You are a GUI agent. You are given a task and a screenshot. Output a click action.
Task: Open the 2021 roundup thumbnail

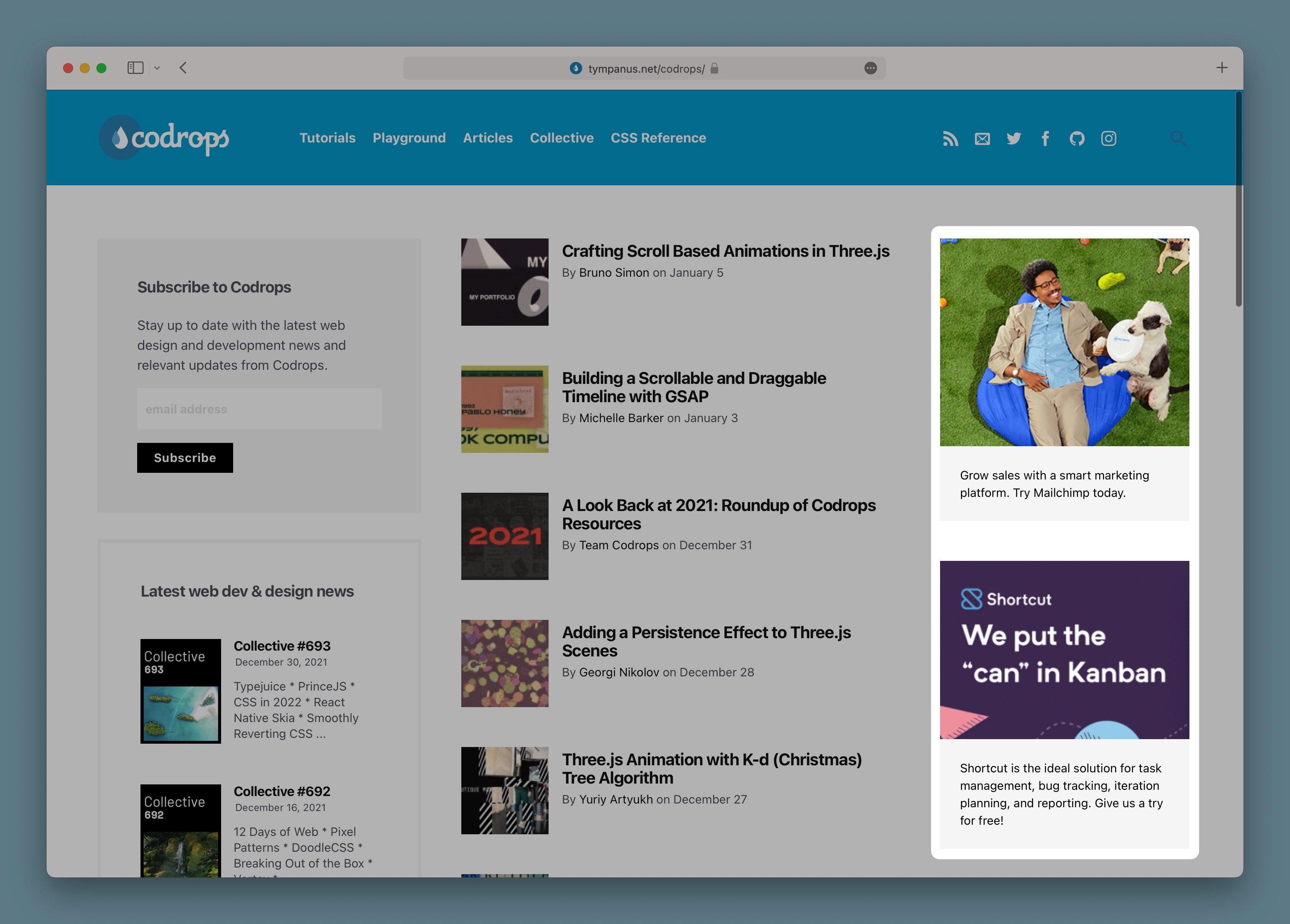tap(505, 536)
